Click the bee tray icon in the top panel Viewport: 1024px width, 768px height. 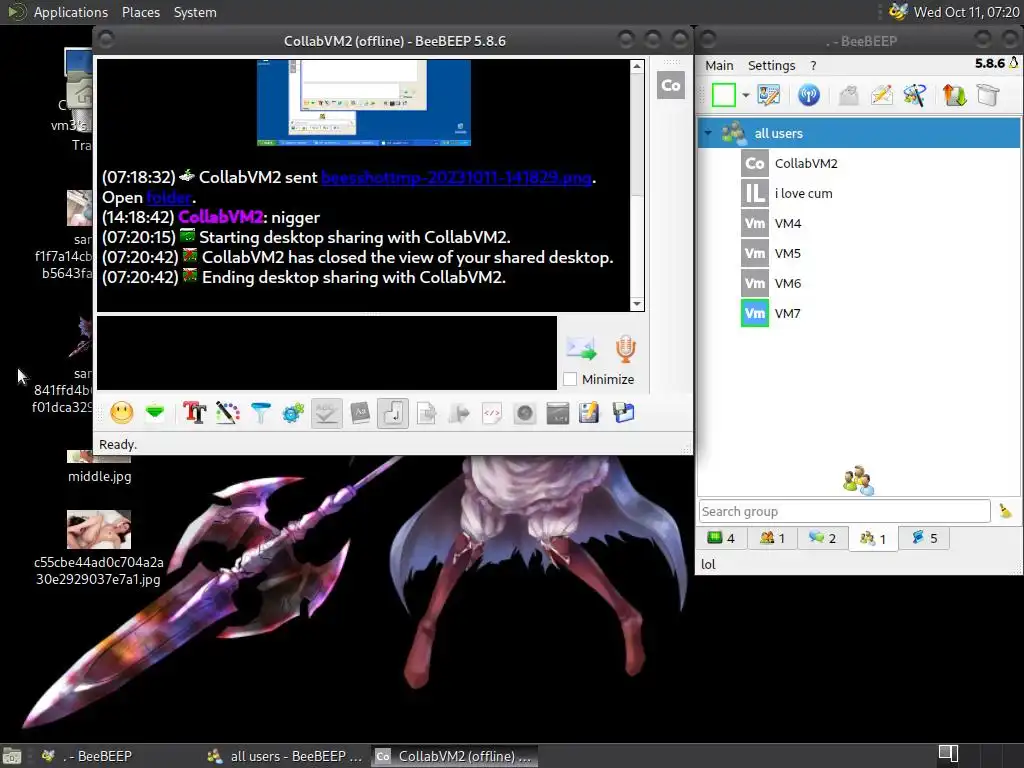click(898, 12)
